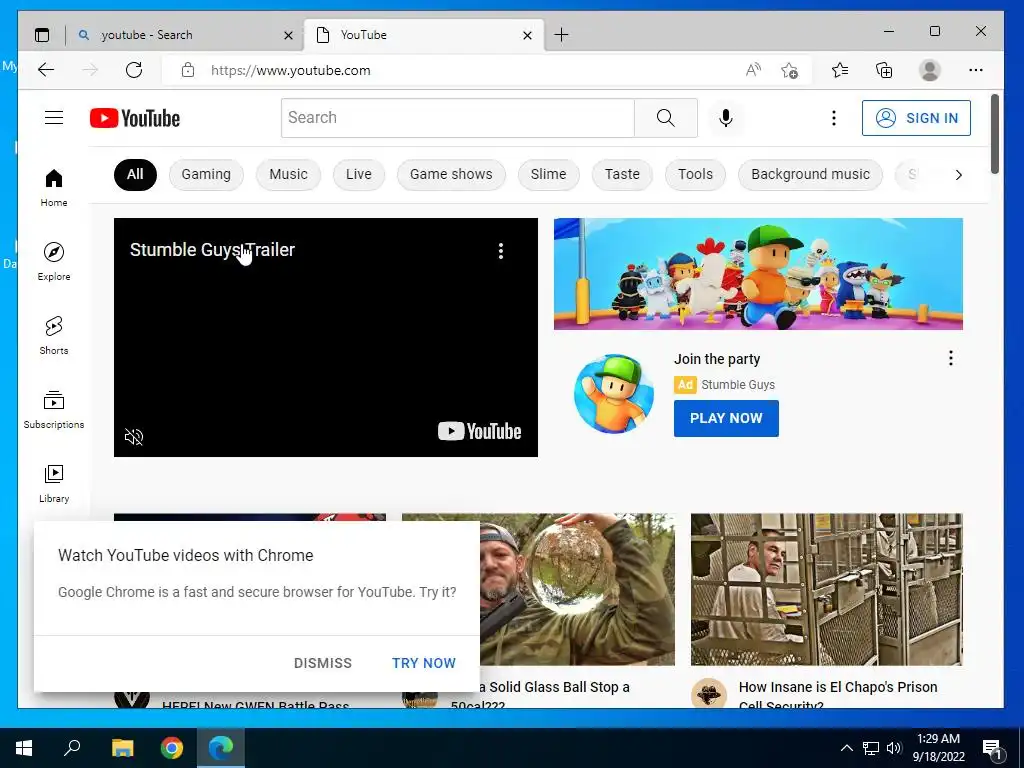Image resolution: width=1024 pixels, height=768 pixels.
Task: View site information lock icon
Action: click(188, 70)
